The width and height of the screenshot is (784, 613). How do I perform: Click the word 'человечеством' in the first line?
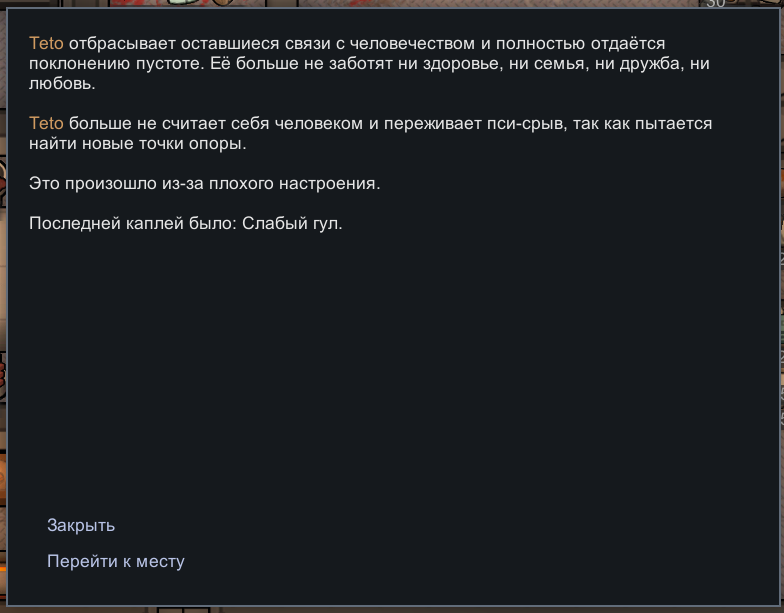tap(412, 44)
